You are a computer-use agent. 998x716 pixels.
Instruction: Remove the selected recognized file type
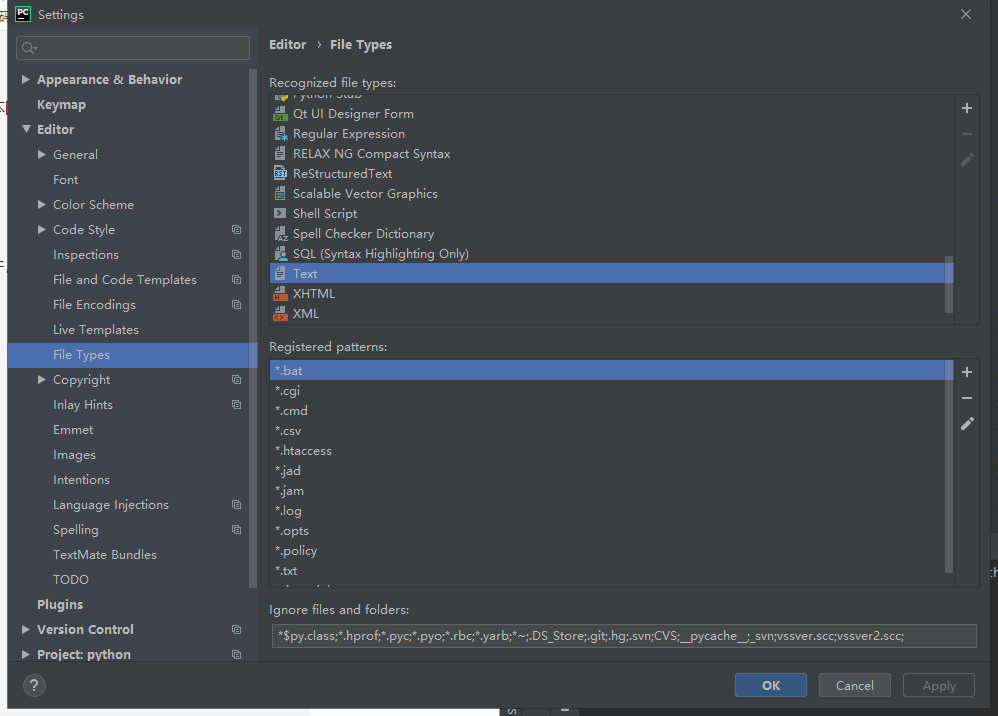(x=967, y=134)
